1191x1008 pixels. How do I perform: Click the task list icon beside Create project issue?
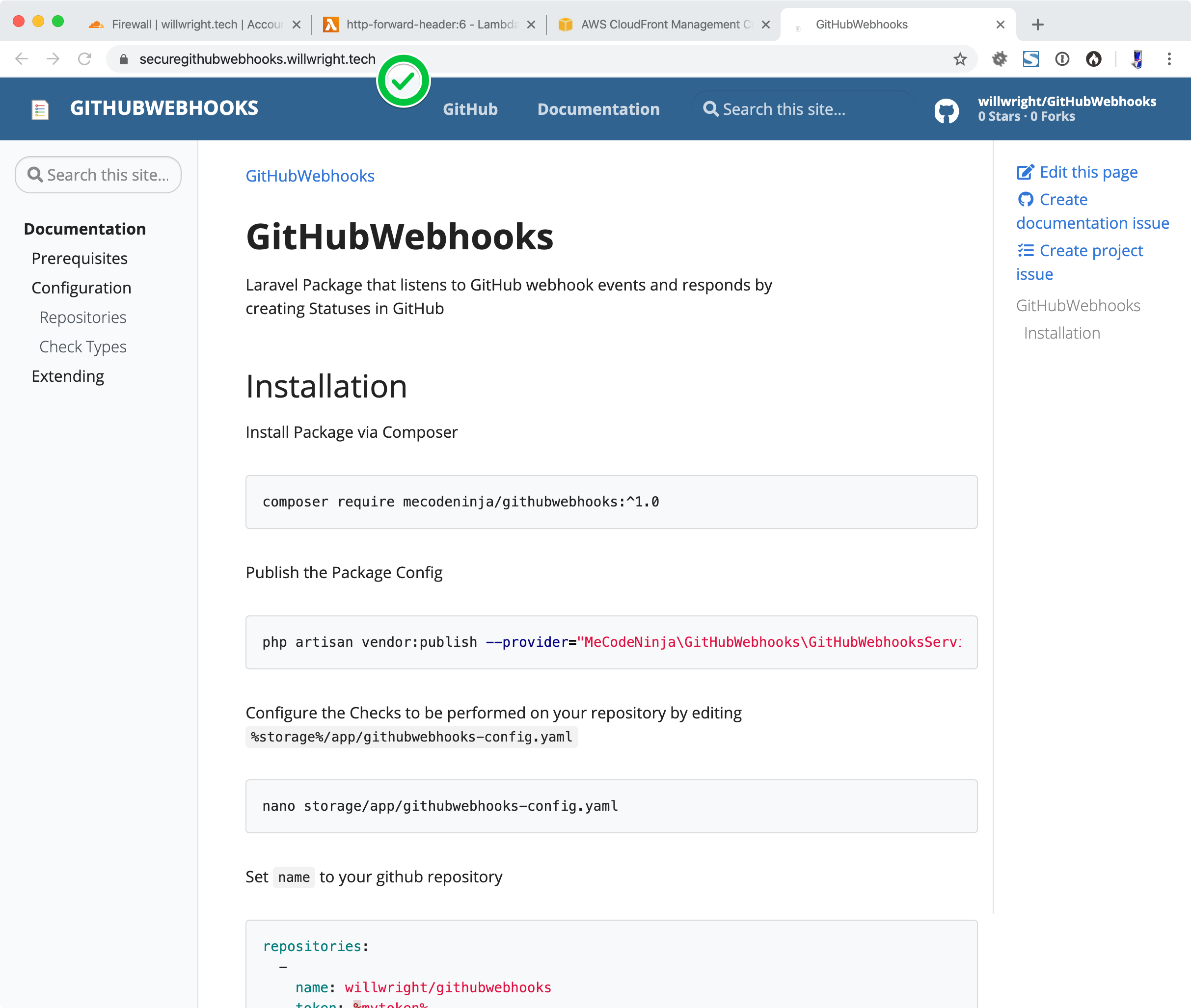point(1025,250)
